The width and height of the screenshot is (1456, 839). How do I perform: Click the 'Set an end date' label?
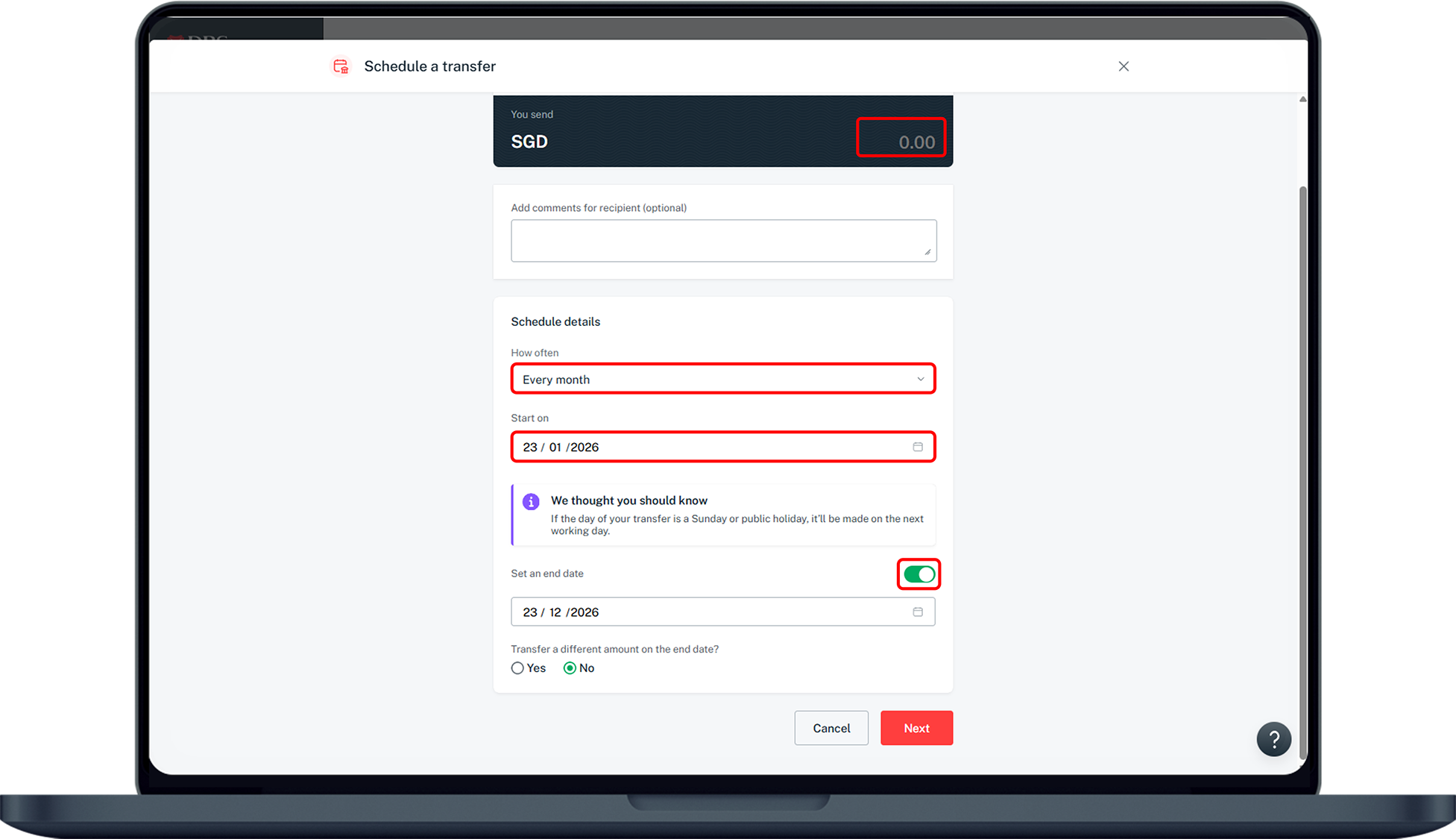pos(547,574)
